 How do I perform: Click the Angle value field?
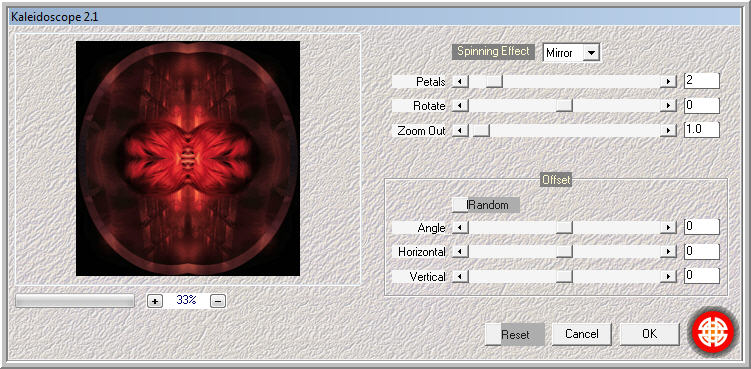click(702, 227)
